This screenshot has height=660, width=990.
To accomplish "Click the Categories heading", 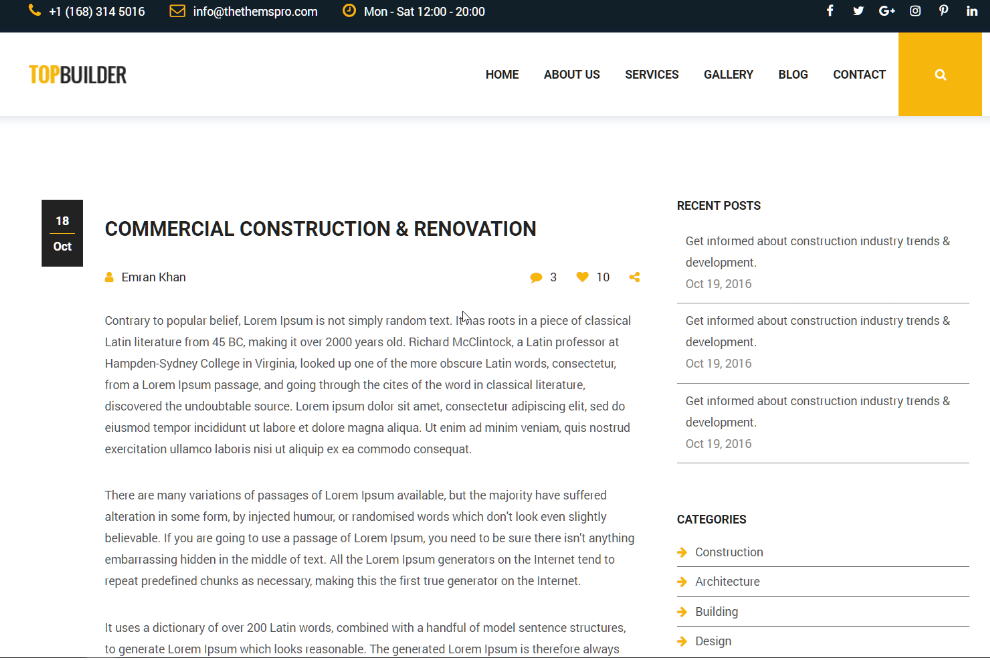I will 712,520.
